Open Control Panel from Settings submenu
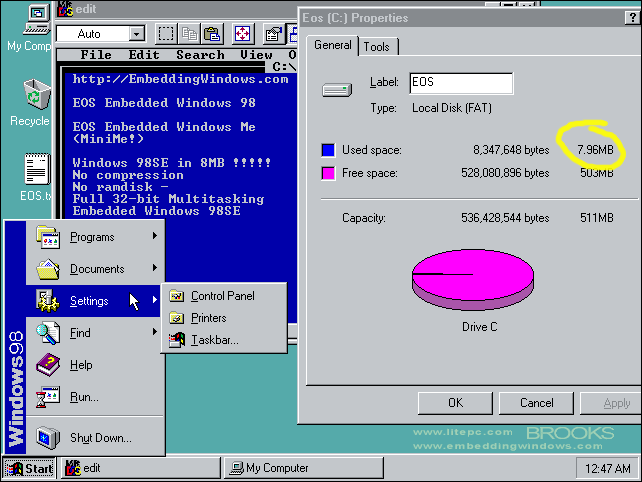This screenshot has width=642, height=482. pyautogui.click(x=224, y=296)
